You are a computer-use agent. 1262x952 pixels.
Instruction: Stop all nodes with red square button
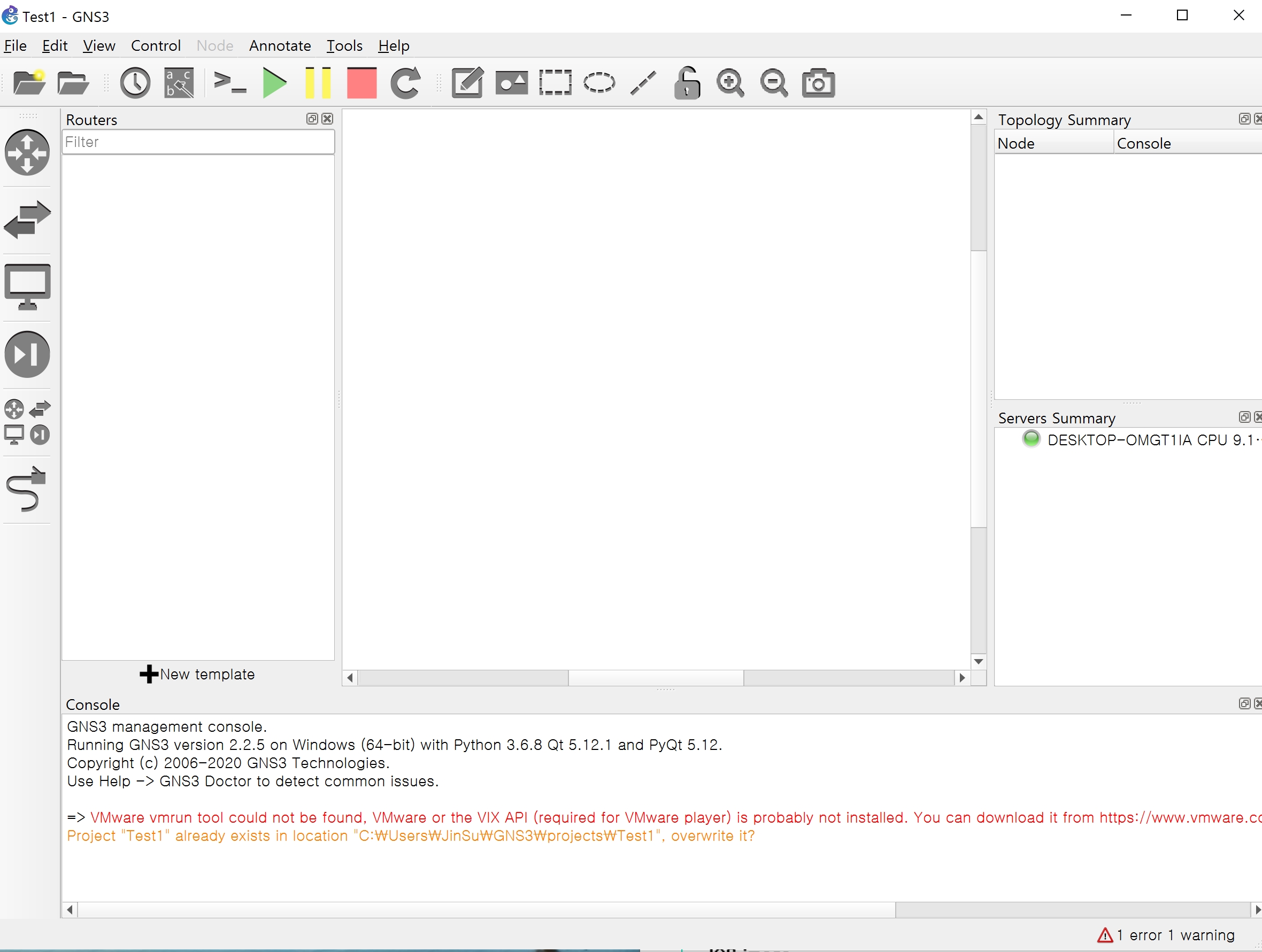click(x=361, y=83)
